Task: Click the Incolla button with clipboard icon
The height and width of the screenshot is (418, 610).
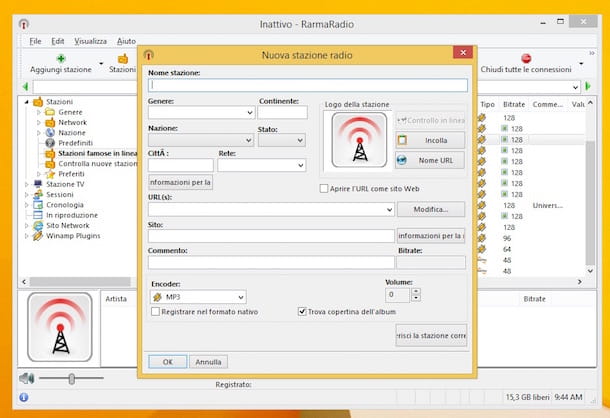Action: [x=430, y=140]
